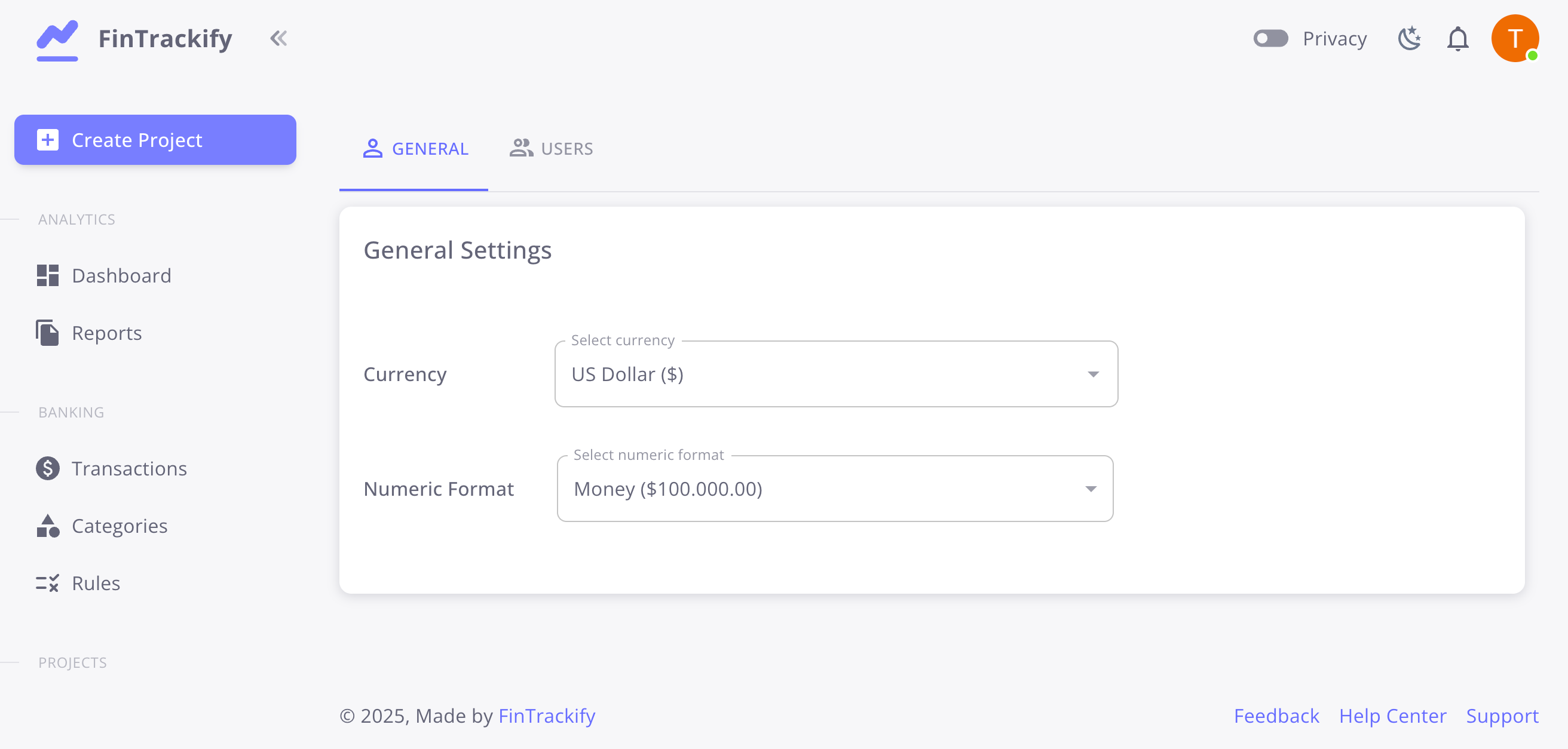The height and width of the screenshot is (749, 1568).
Task: Expand the Projects section
Action: point(72,662)
